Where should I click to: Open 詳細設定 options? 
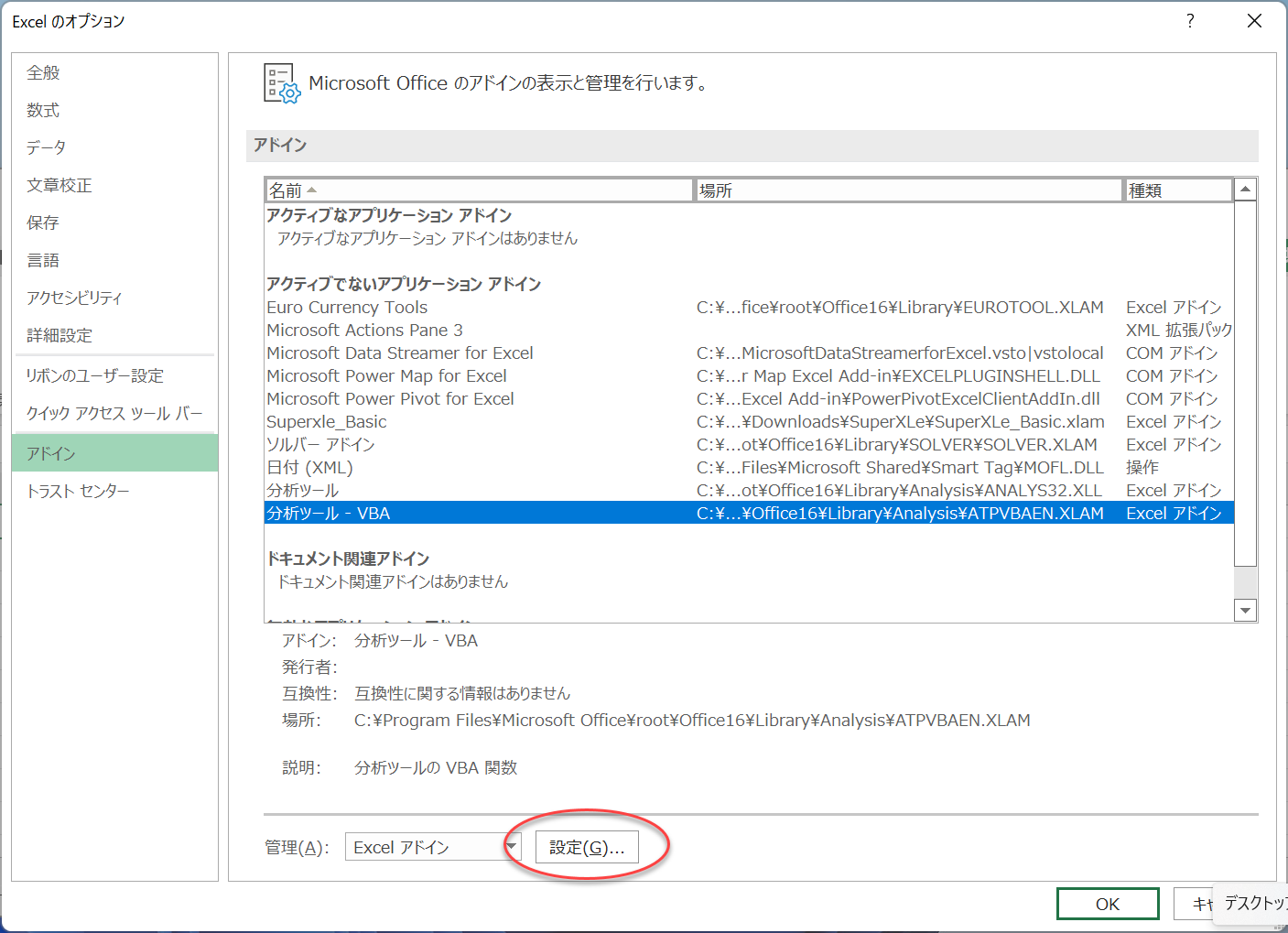pyautogui.click(x=114, y=335)
